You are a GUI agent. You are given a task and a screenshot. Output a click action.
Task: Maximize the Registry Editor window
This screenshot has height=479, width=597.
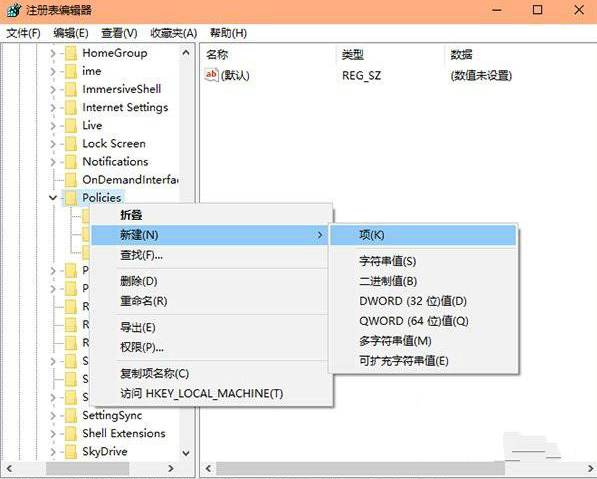537,10
